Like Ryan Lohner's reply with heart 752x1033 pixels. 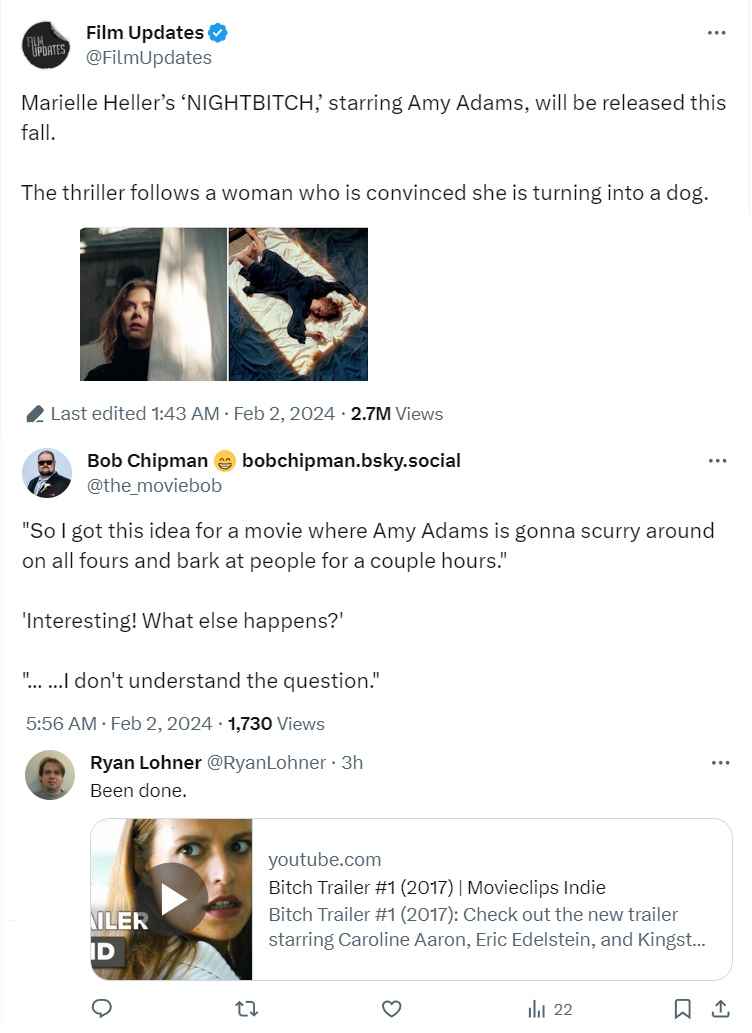click(x=392, y=1008)
